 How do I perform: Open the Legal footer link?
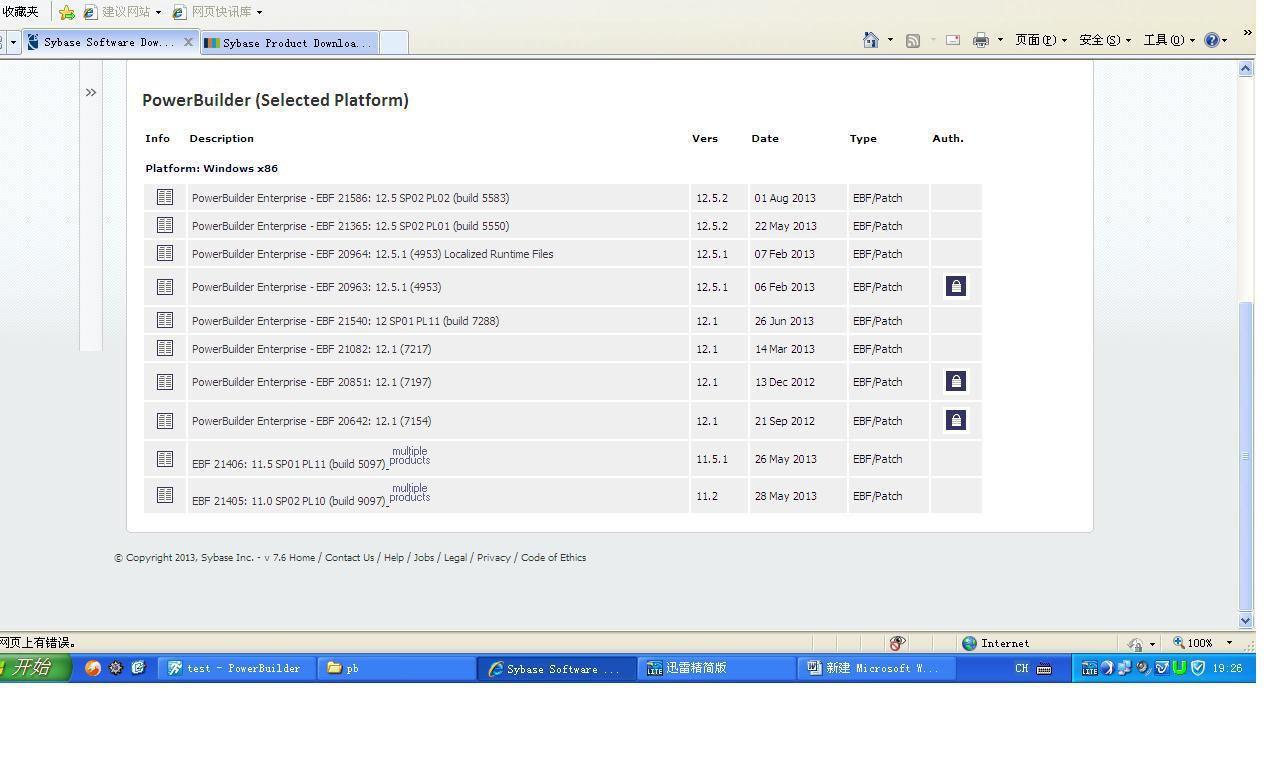(x=455, y=558)
